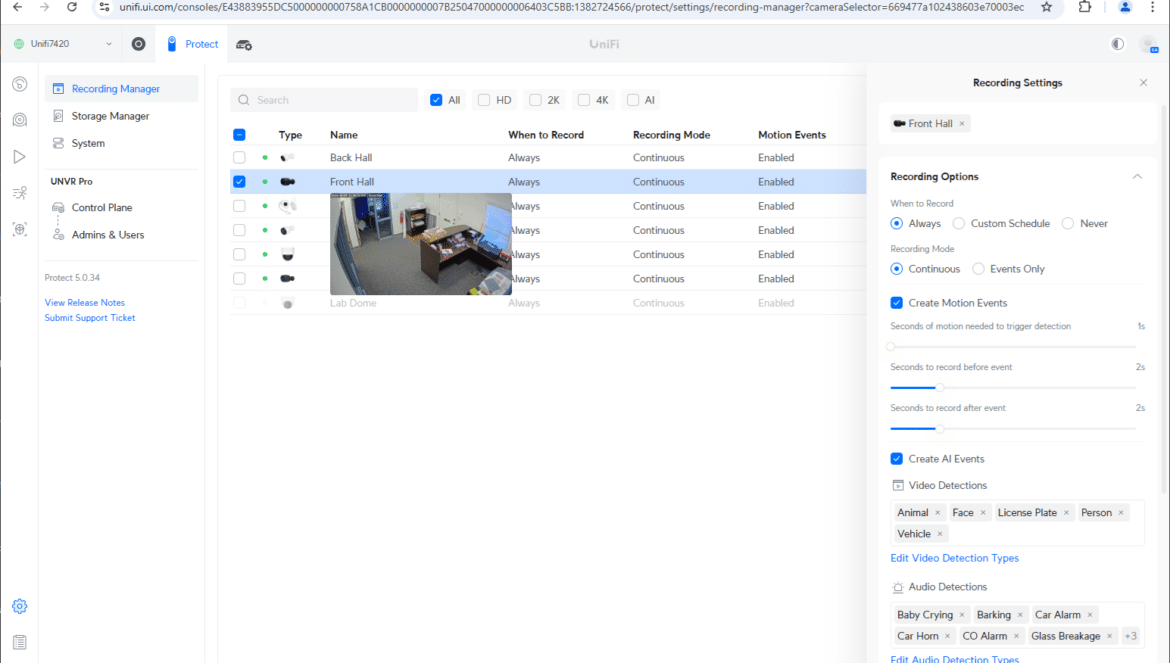Toggle the Create Motion Events checkbox
This screenshot has width=1170, height=663.
[897, 303]
